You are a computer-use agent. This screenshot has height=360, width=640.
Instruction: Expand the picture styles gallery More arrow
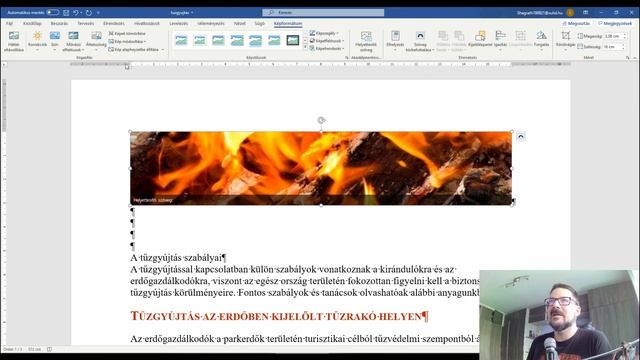click(305, 48)
